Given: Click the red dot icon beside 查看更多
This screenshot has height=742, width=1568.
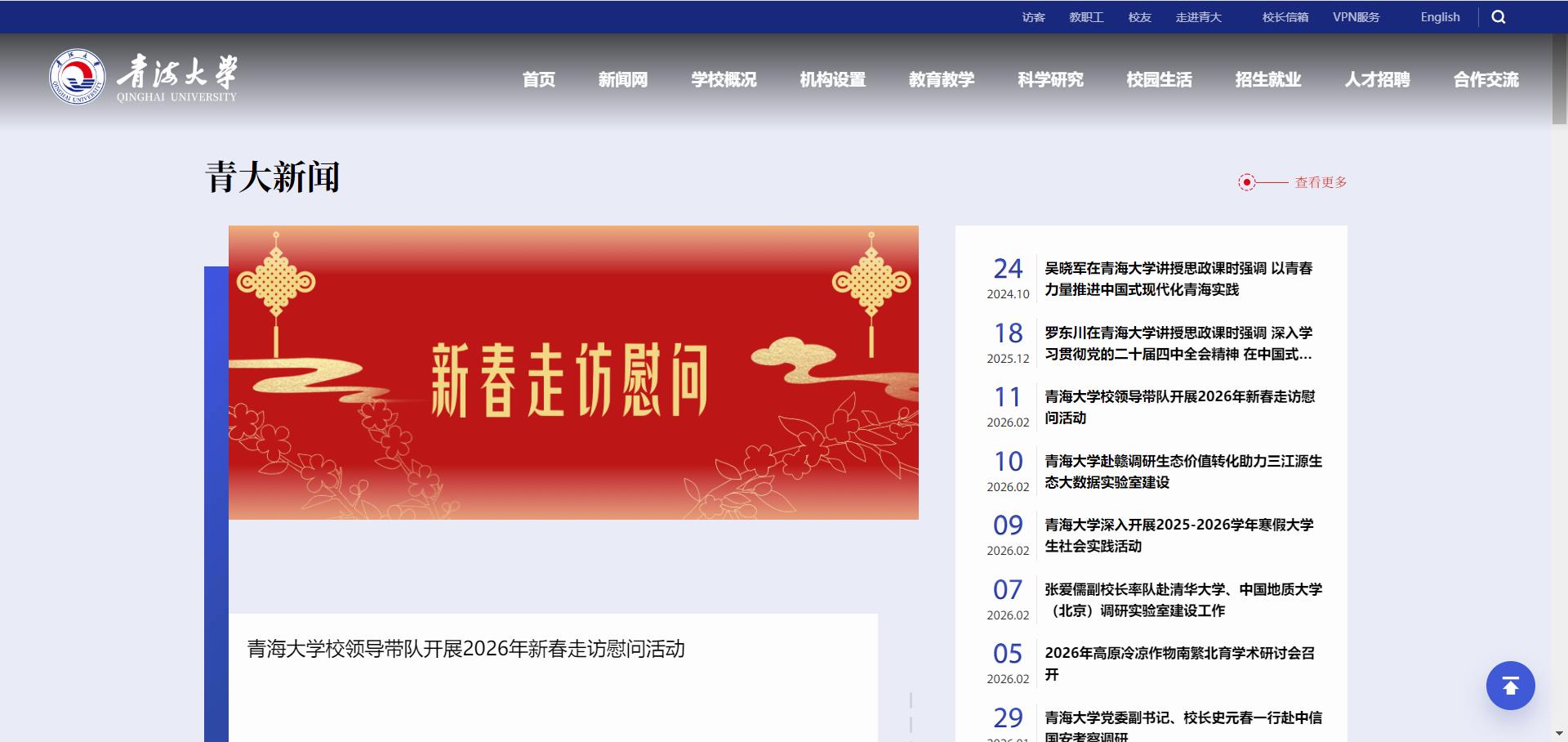Looking at the screenshot, I should pyautogui.click(x=1246, y=182).
